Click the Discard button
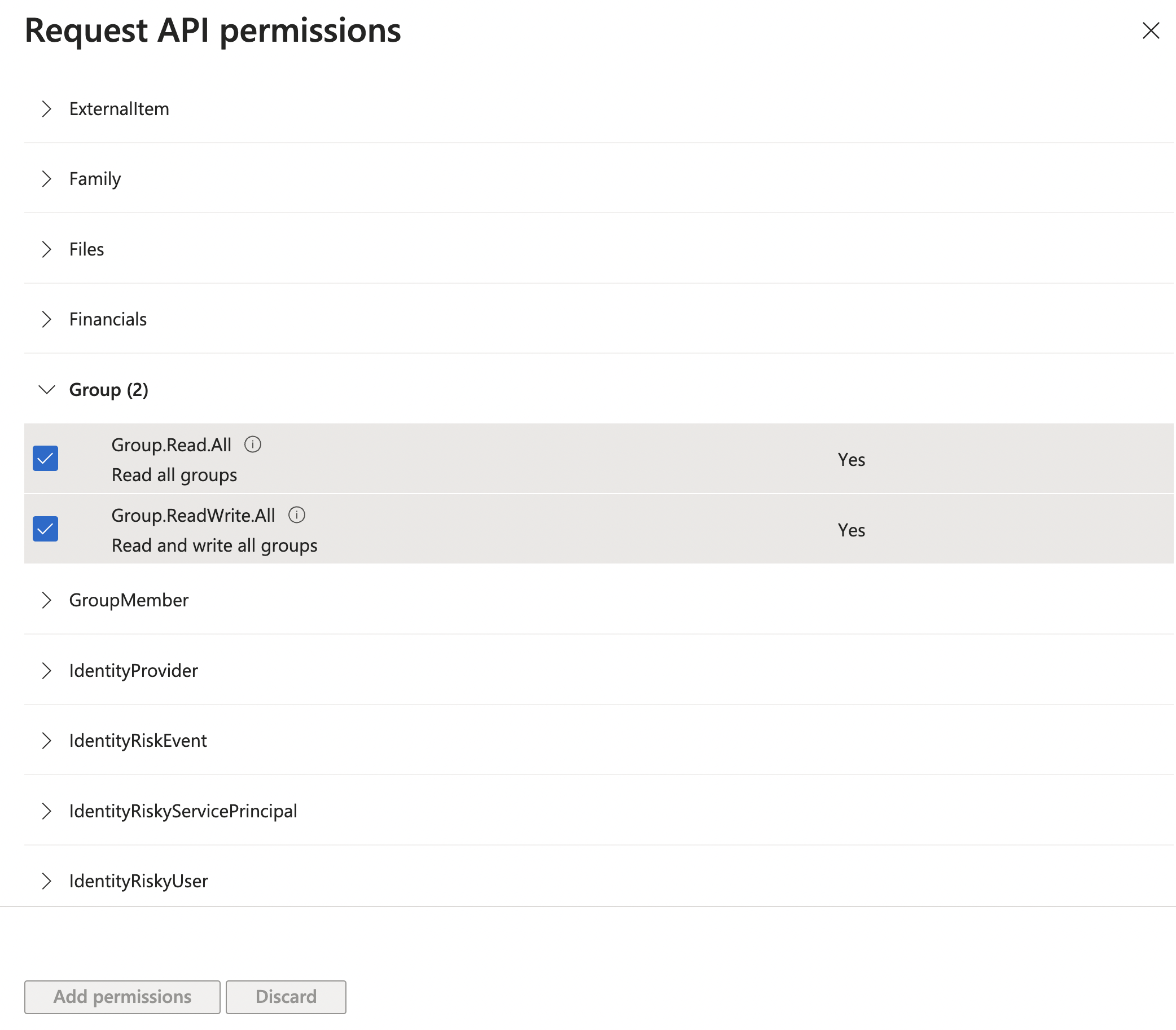1176x1030 pixels. pyautogui.click(x=286, y=997)
